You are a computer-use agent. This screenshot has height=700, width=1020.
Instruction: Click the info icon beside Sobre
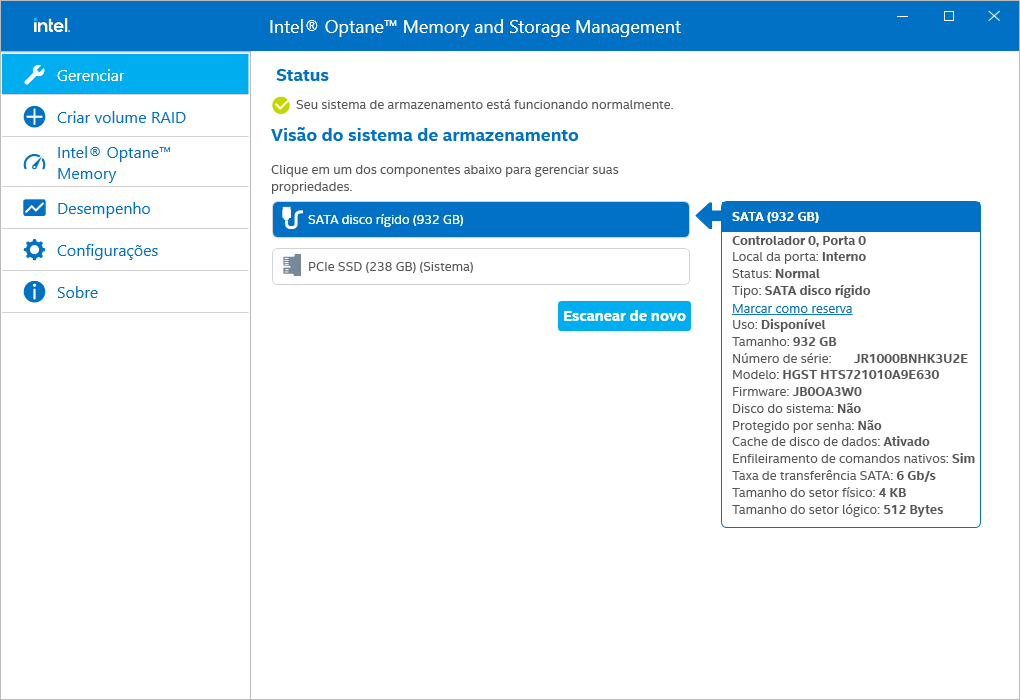(x=34, y=292)
